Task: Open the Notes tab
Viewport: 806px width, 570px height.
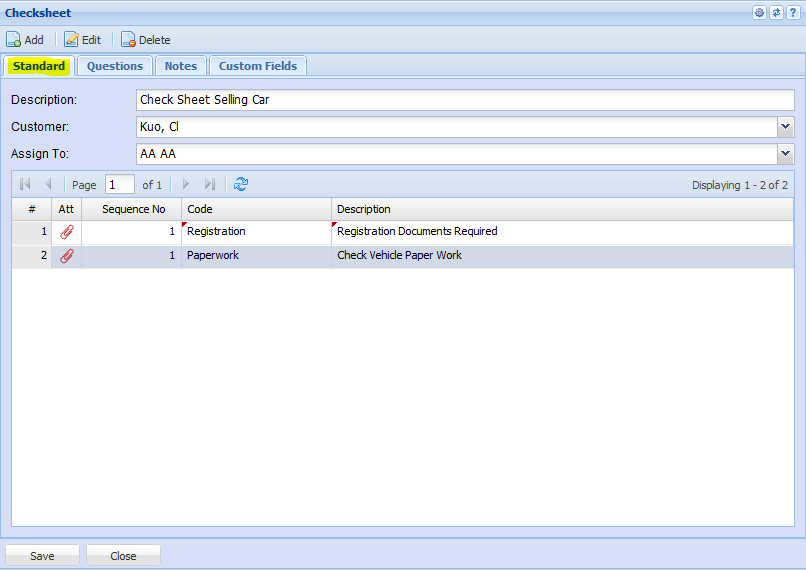Action: click(181, 66)
